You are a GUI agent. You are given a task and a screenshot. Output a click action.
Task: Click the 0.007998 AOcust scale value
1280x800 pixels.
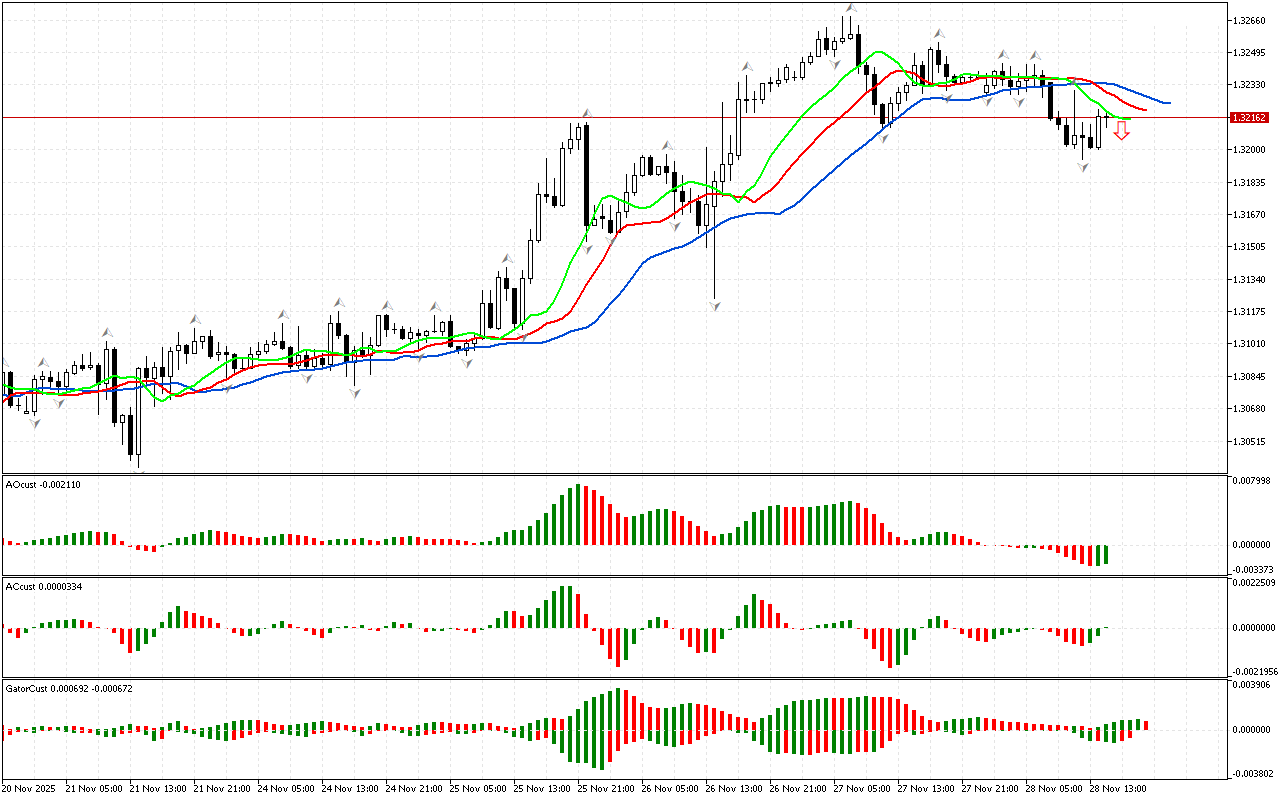pyautogui.click(x=1254, y=481)
